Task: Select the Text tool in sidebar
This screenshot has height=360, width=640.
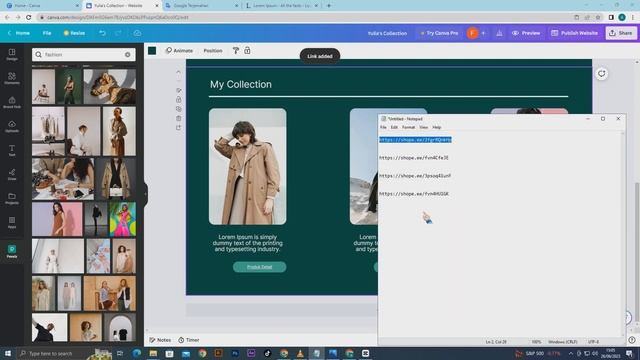Action: coord(12,150)
